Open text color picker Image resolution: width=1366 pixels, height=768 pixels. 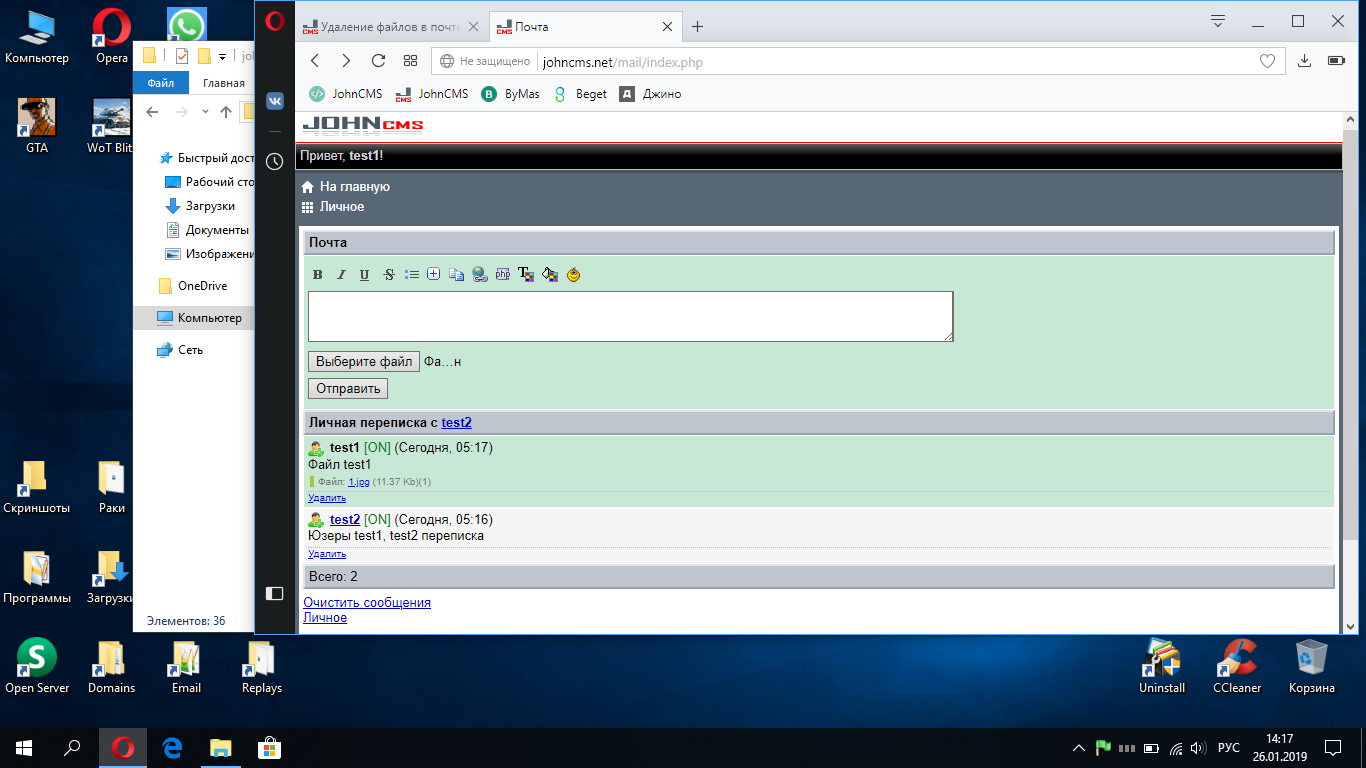[526, 275]
